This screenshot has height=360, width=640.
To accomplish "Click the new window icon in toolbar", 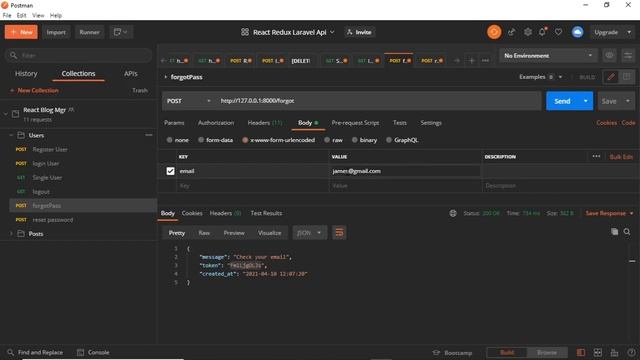I will click(121, 32).
